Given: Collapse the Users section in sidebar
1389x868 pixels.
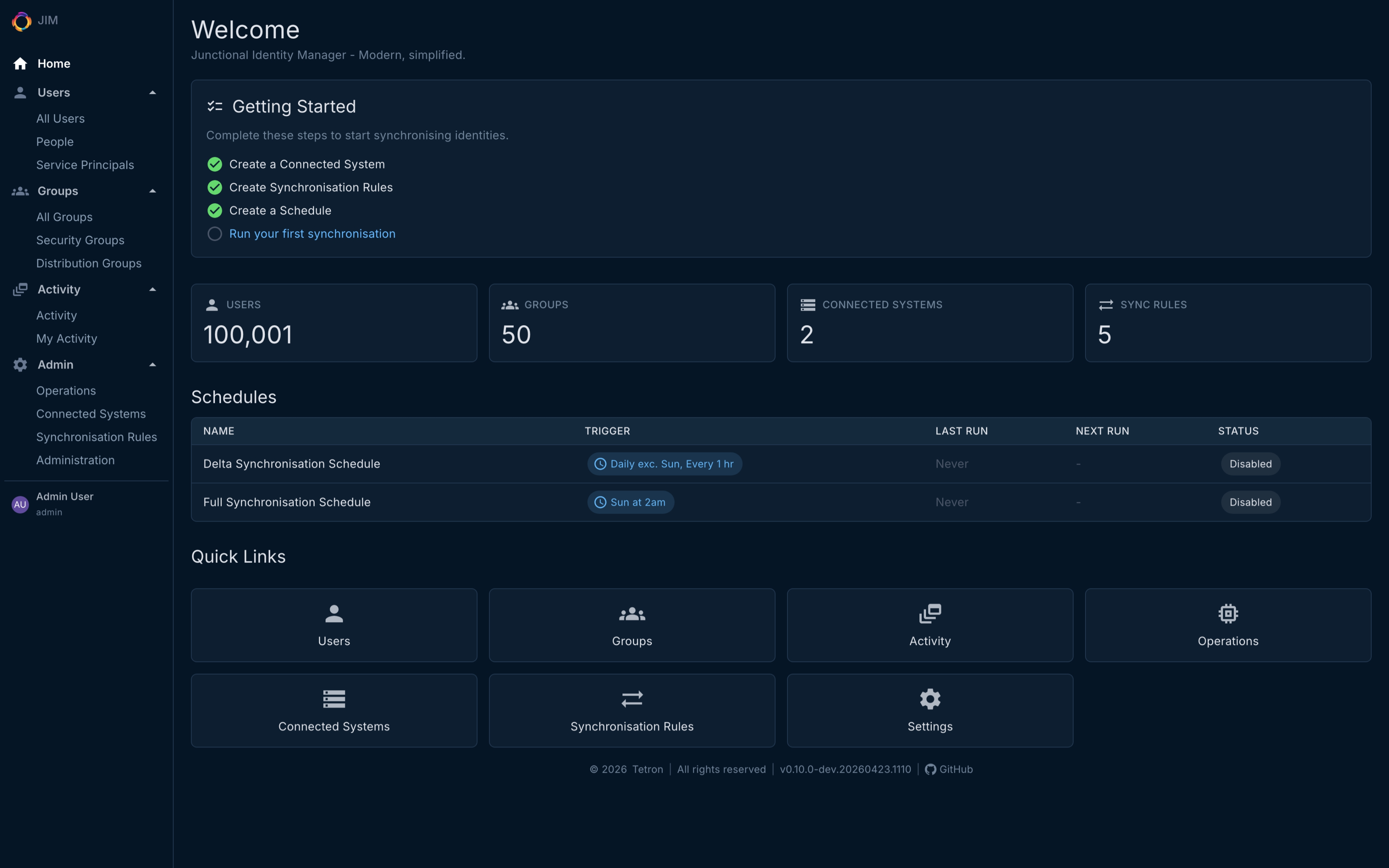Looking at the screenshot, I should (x=152, y=93).
